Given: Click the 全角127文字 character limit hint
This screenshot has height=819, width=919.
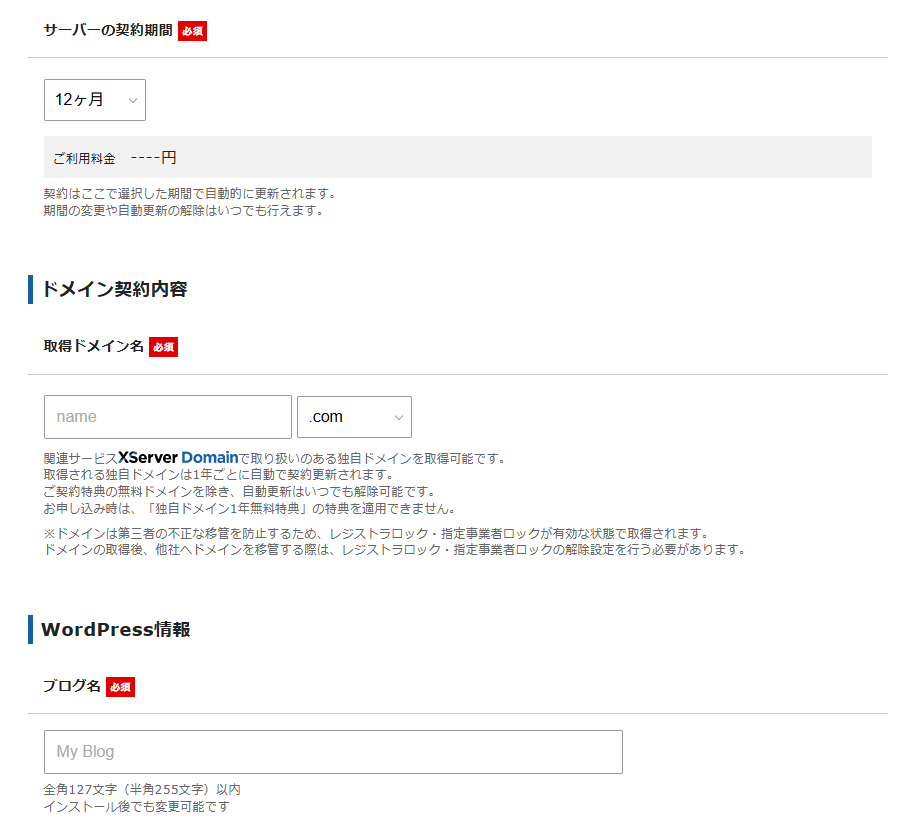Looking at the screenshot, I should click(x=142, y=789).
